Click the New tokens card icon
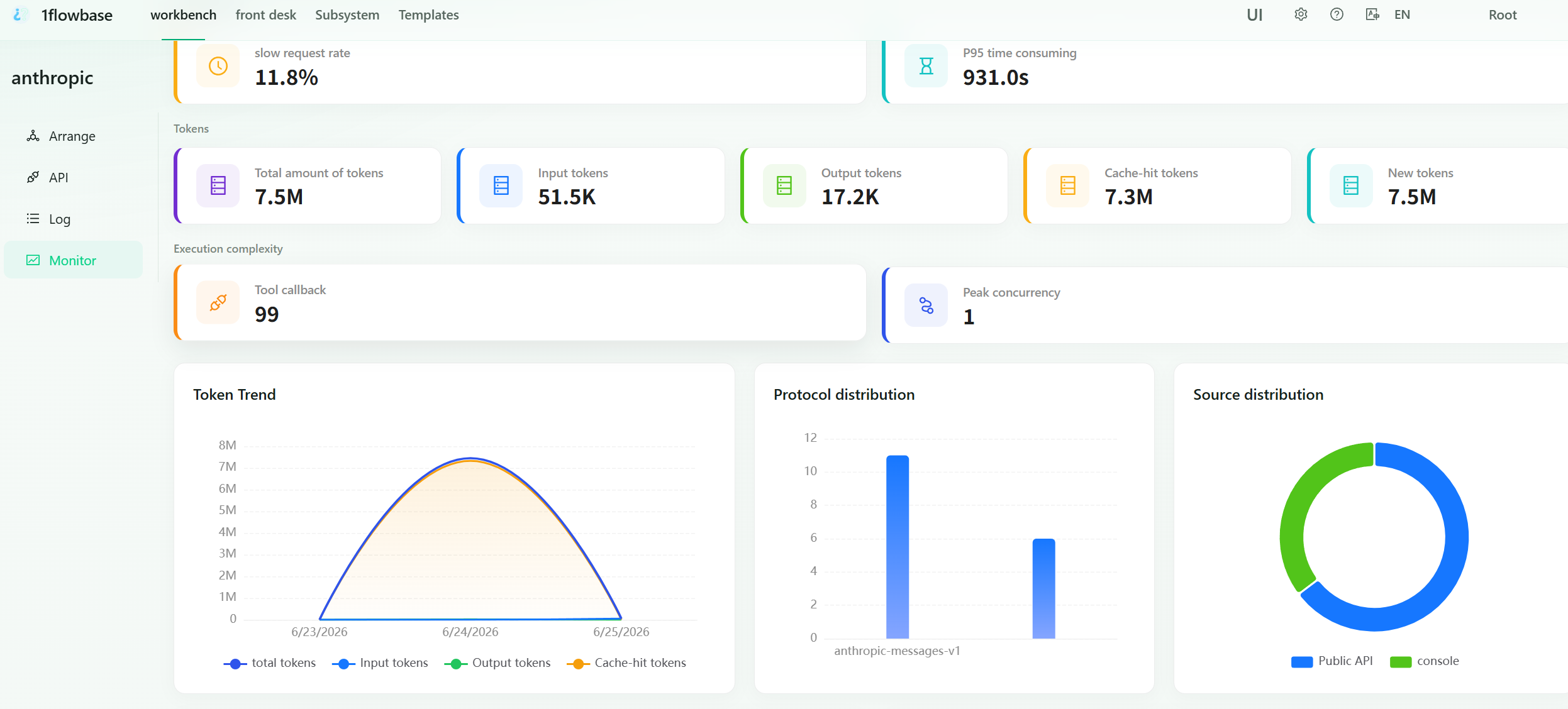 (1351, 185)
